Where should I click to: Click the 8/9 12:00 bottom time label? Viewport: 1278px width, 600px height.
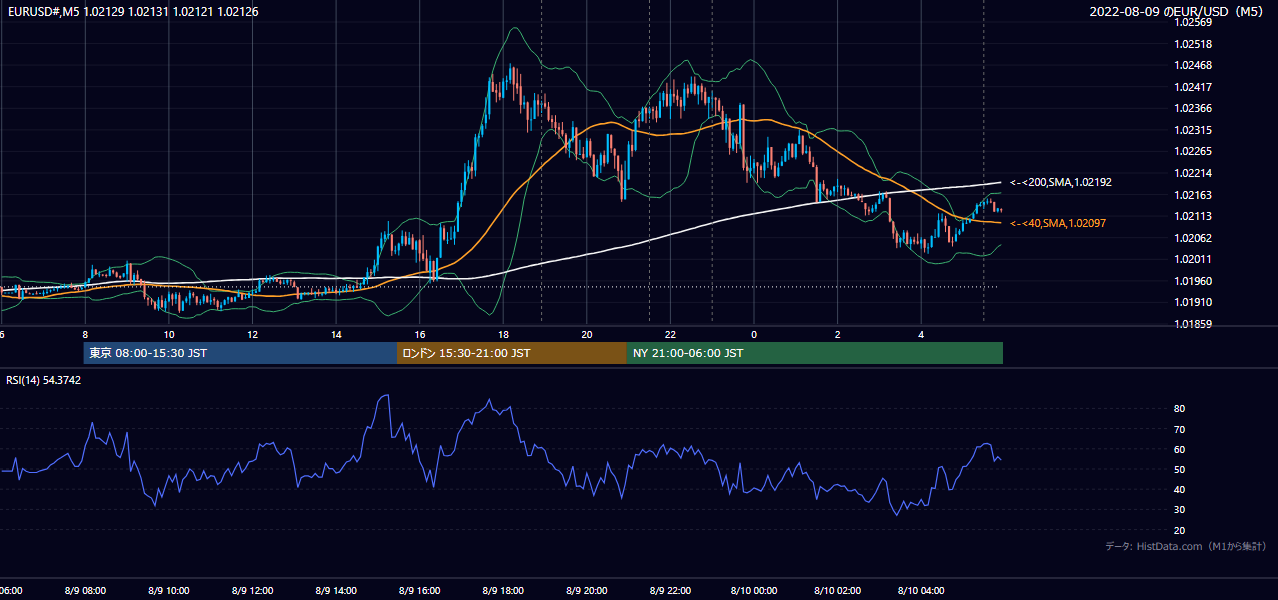[x=252, y=591]
